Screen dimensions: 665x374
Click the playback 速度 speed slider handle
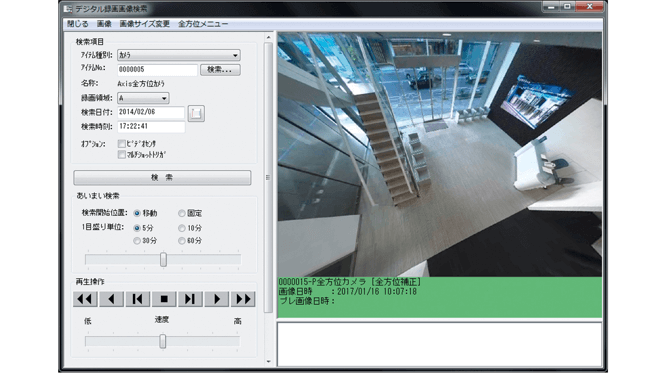click(162, 341)
